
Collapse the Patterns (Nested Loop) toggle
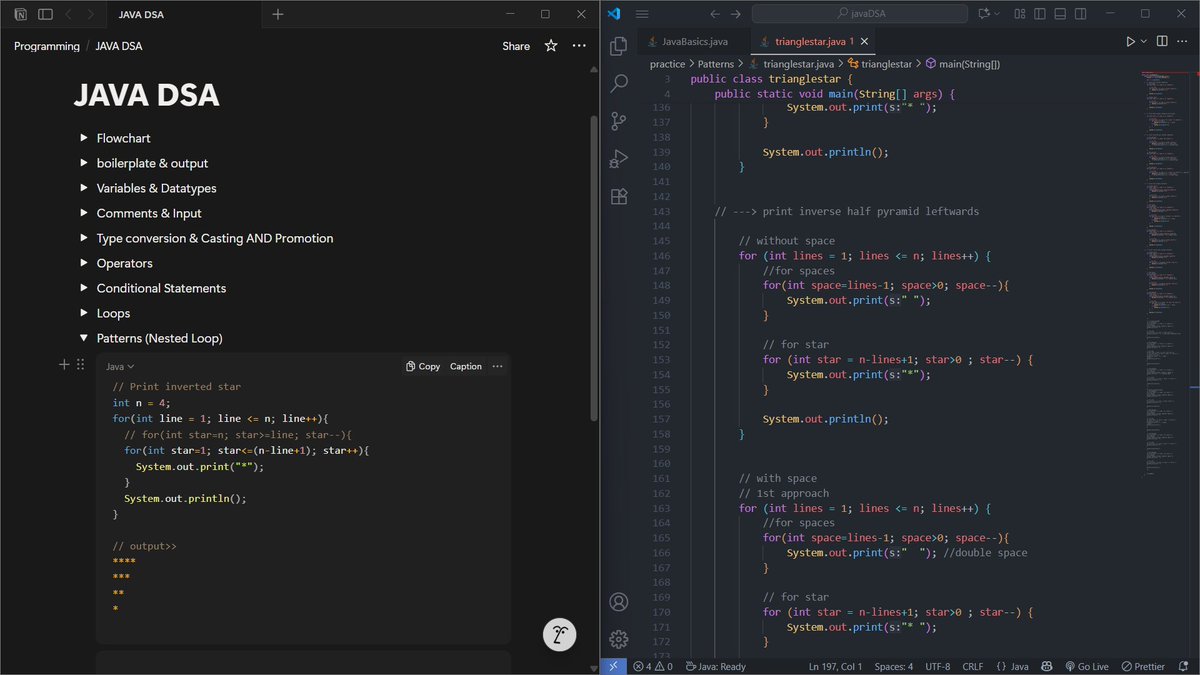tap(84, 338)
